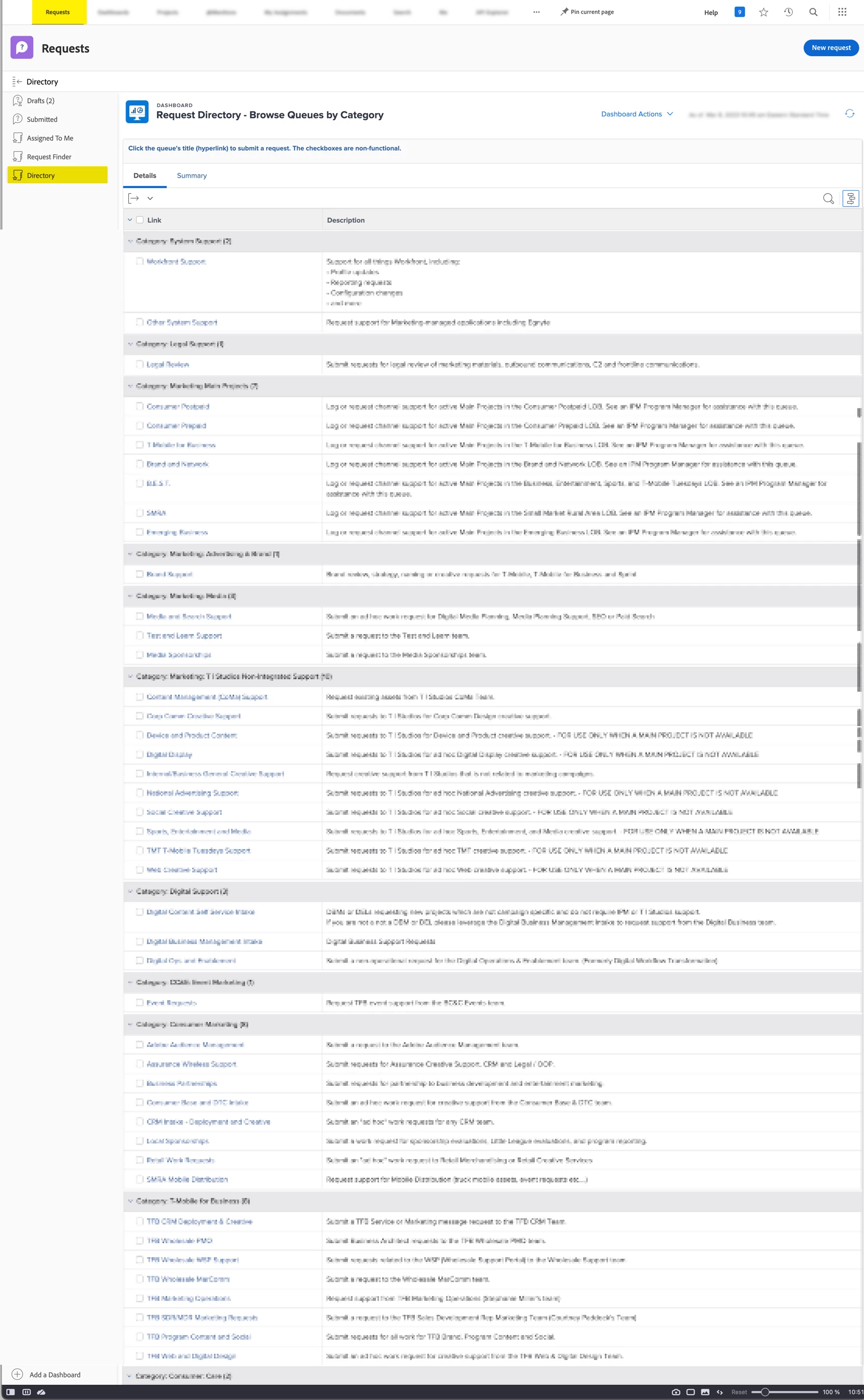
Task: Click the global search magnifier in top bar
Action: [x=813, y=12]
